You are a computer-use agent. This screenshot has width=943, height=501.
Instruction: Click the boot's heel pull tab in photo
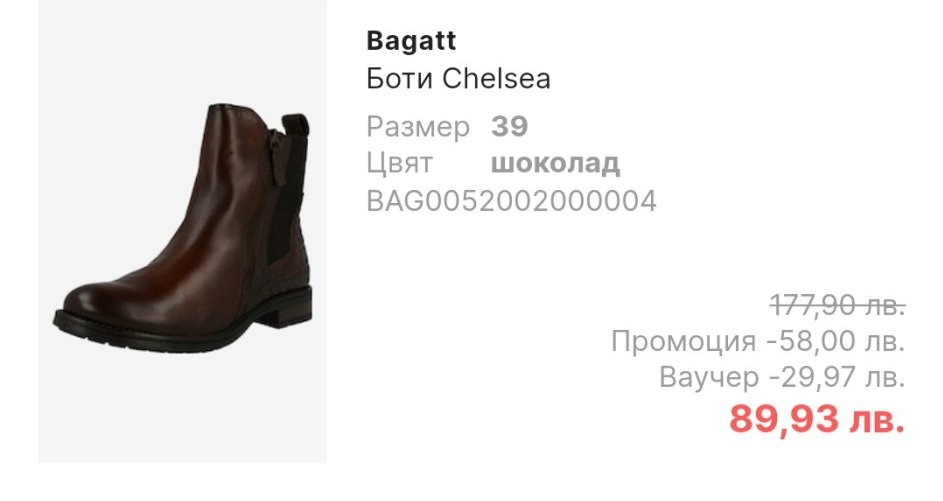296,128
